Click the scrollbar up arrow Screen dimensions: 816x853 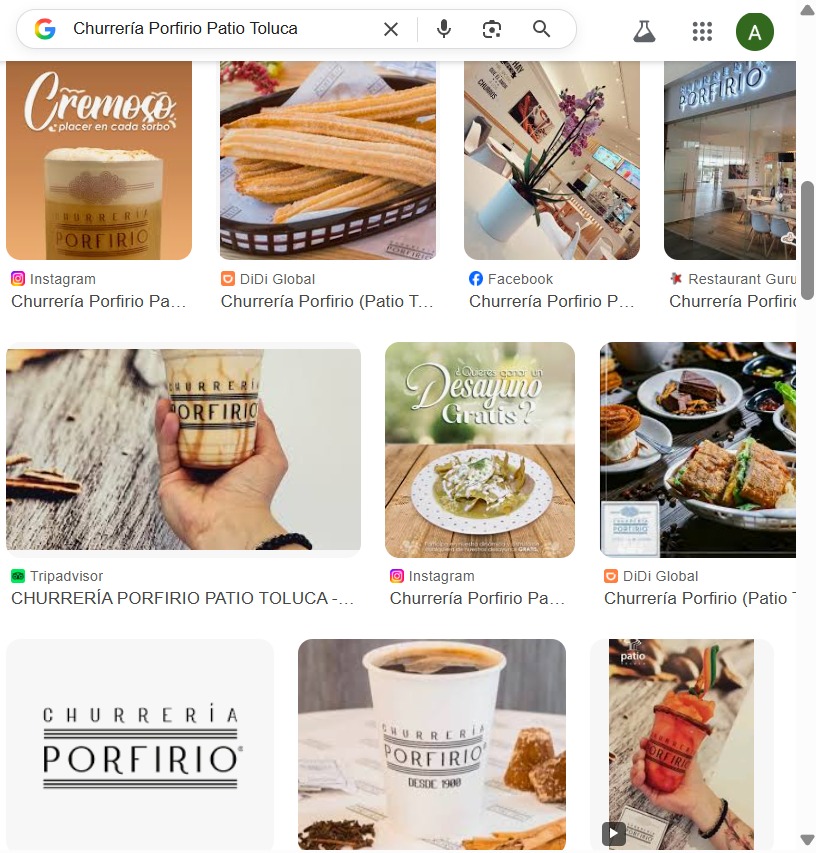click(807, 10)
